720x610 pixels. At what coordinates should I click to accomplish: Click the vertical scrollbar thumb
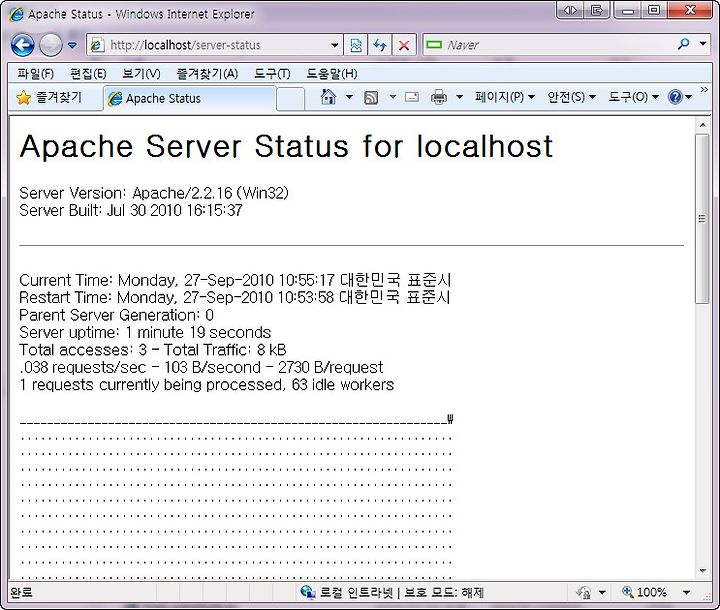[702, 219]
